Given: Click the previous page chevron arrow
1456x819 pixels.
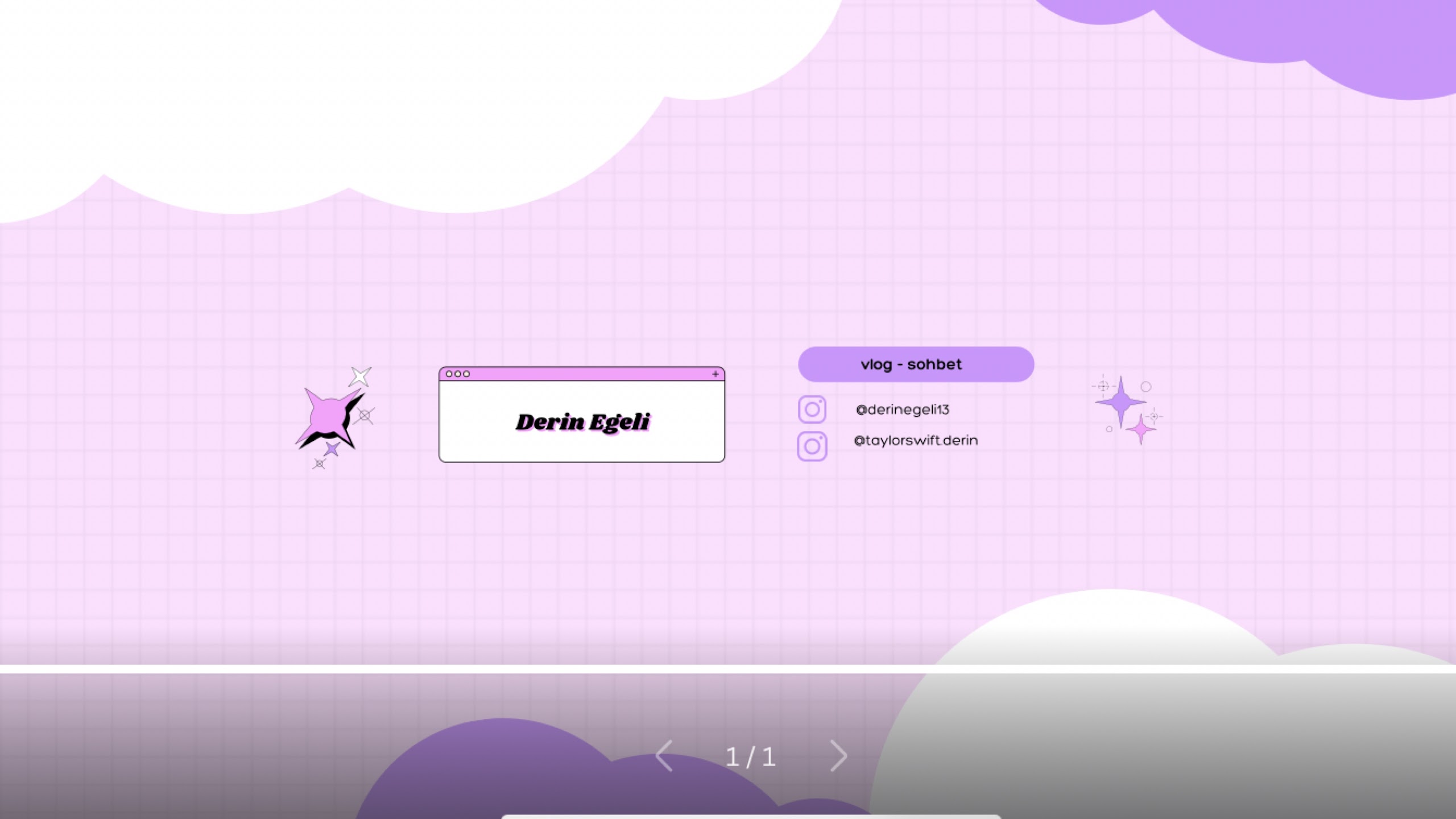Looking at the screenshot, I should pos(664,756).
